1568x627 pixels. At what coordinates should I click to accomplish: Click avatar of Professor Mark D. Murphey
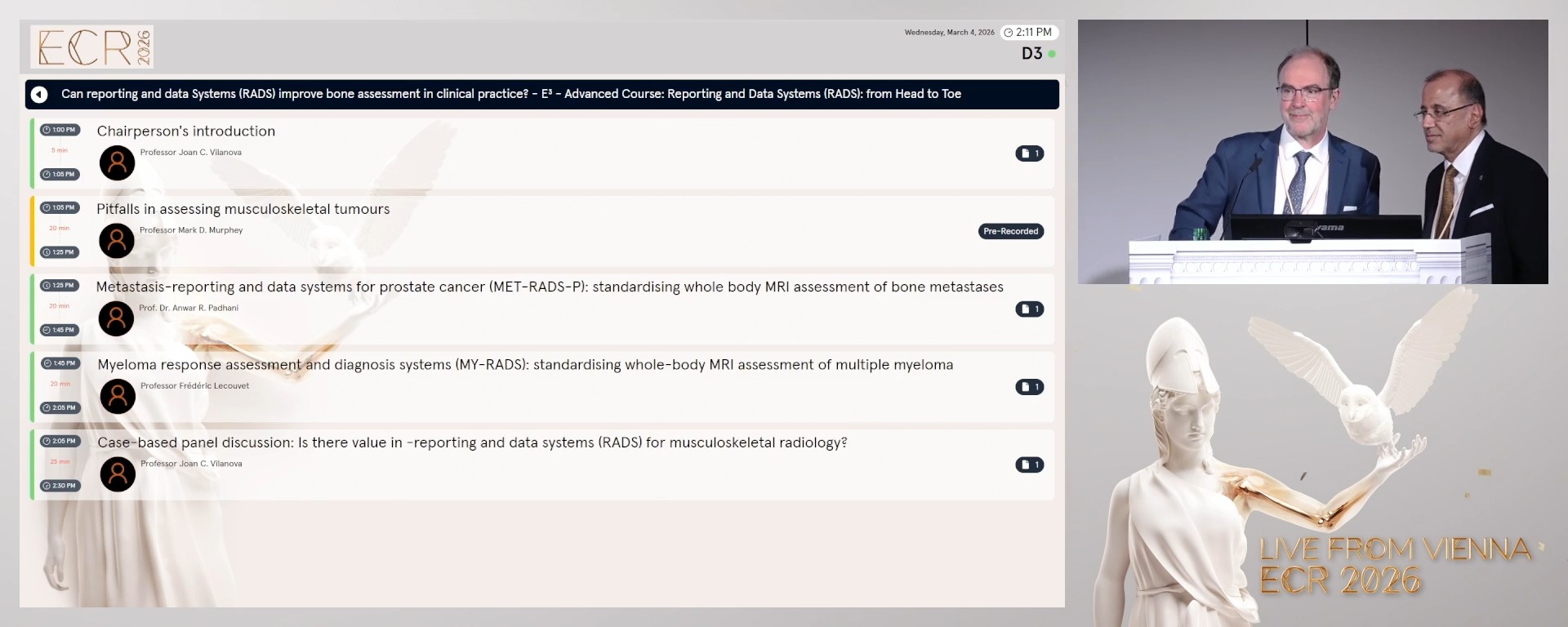click(117, 241)
